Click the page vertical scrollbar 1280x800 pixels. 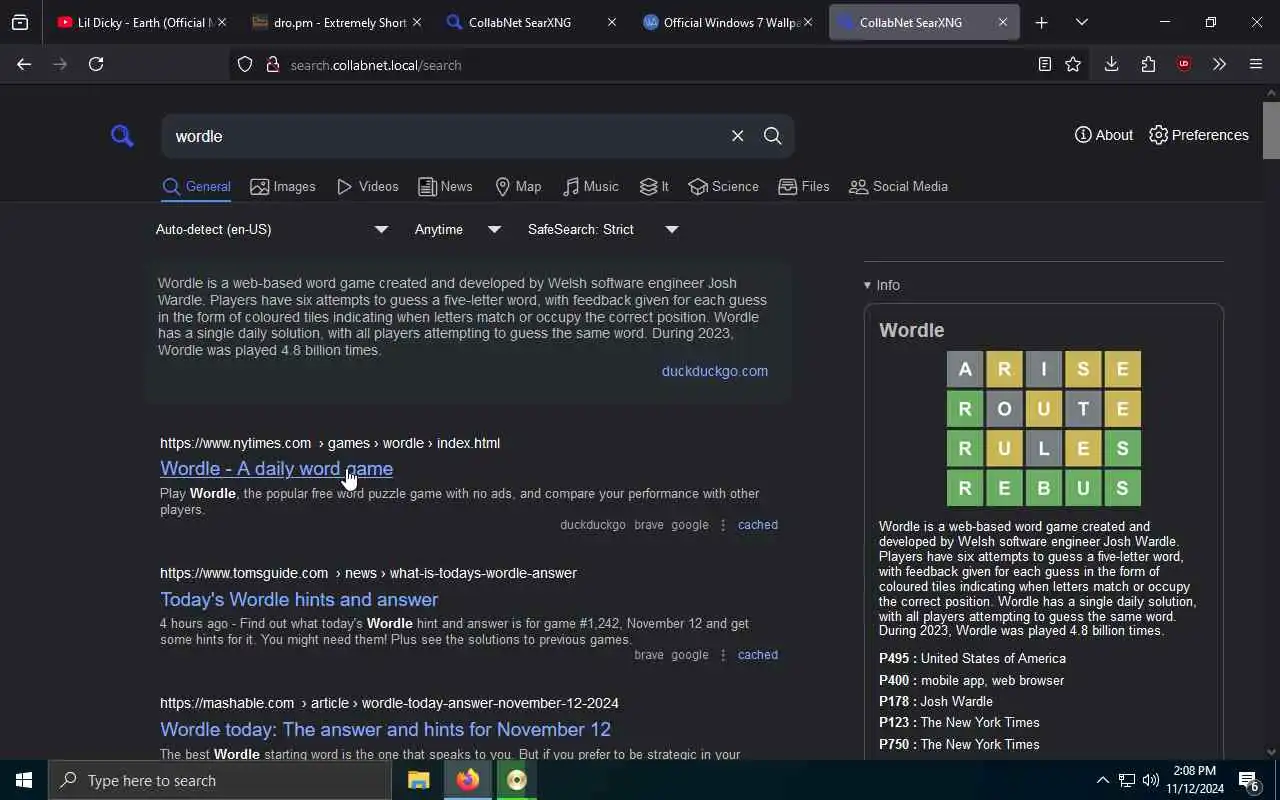(x=1271, y=129)
